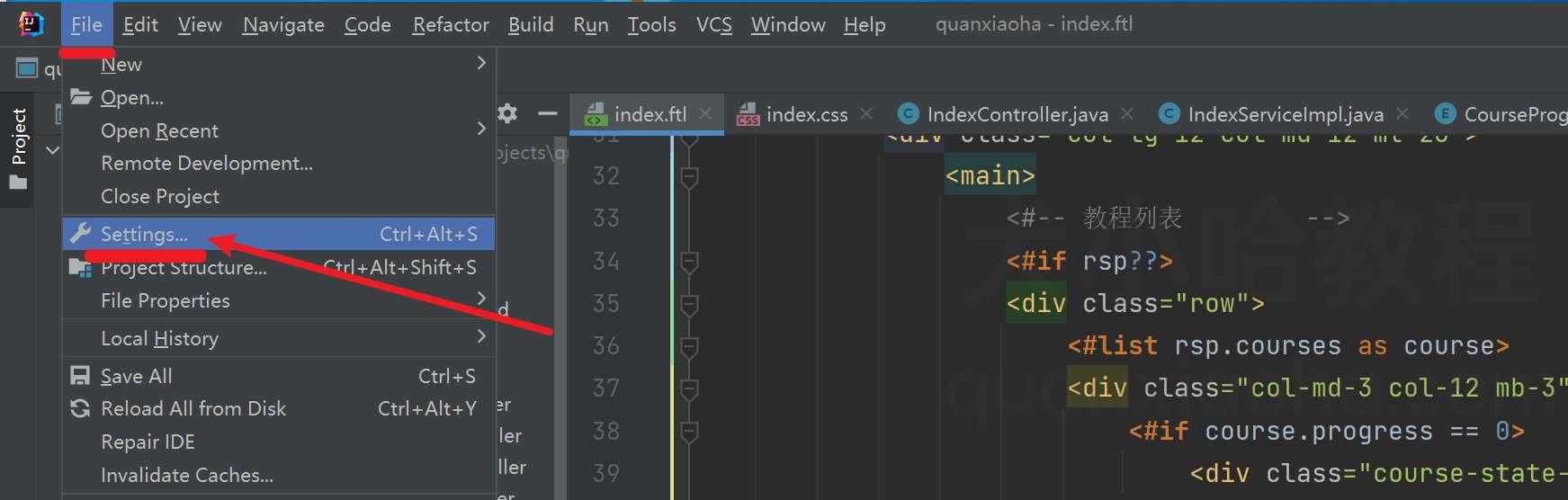Expand the Local History submenu
1568x500 pixels.
tap(279, 338)
